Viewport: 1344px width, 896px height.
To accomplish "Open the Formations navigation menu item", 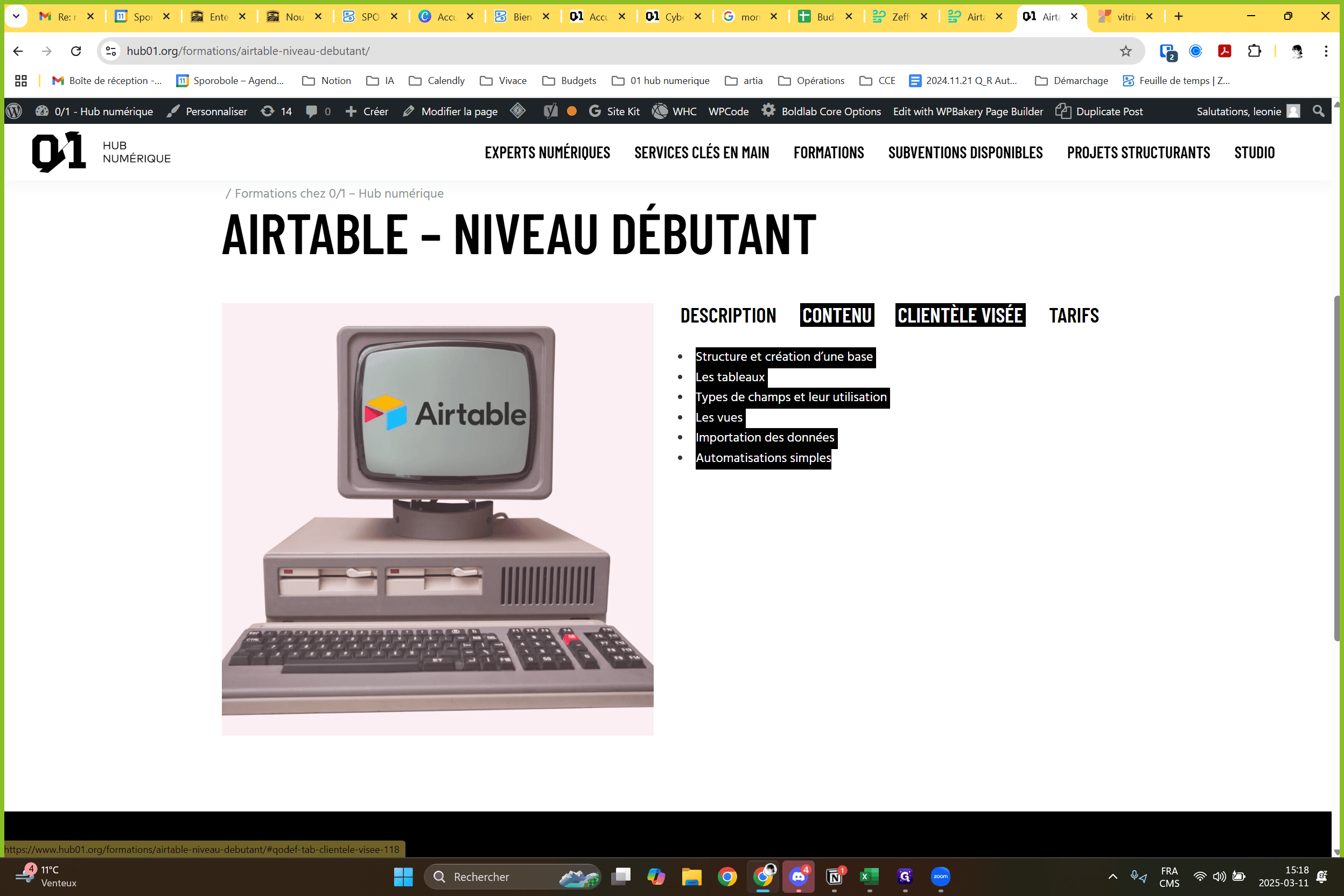I will (829, 152).
